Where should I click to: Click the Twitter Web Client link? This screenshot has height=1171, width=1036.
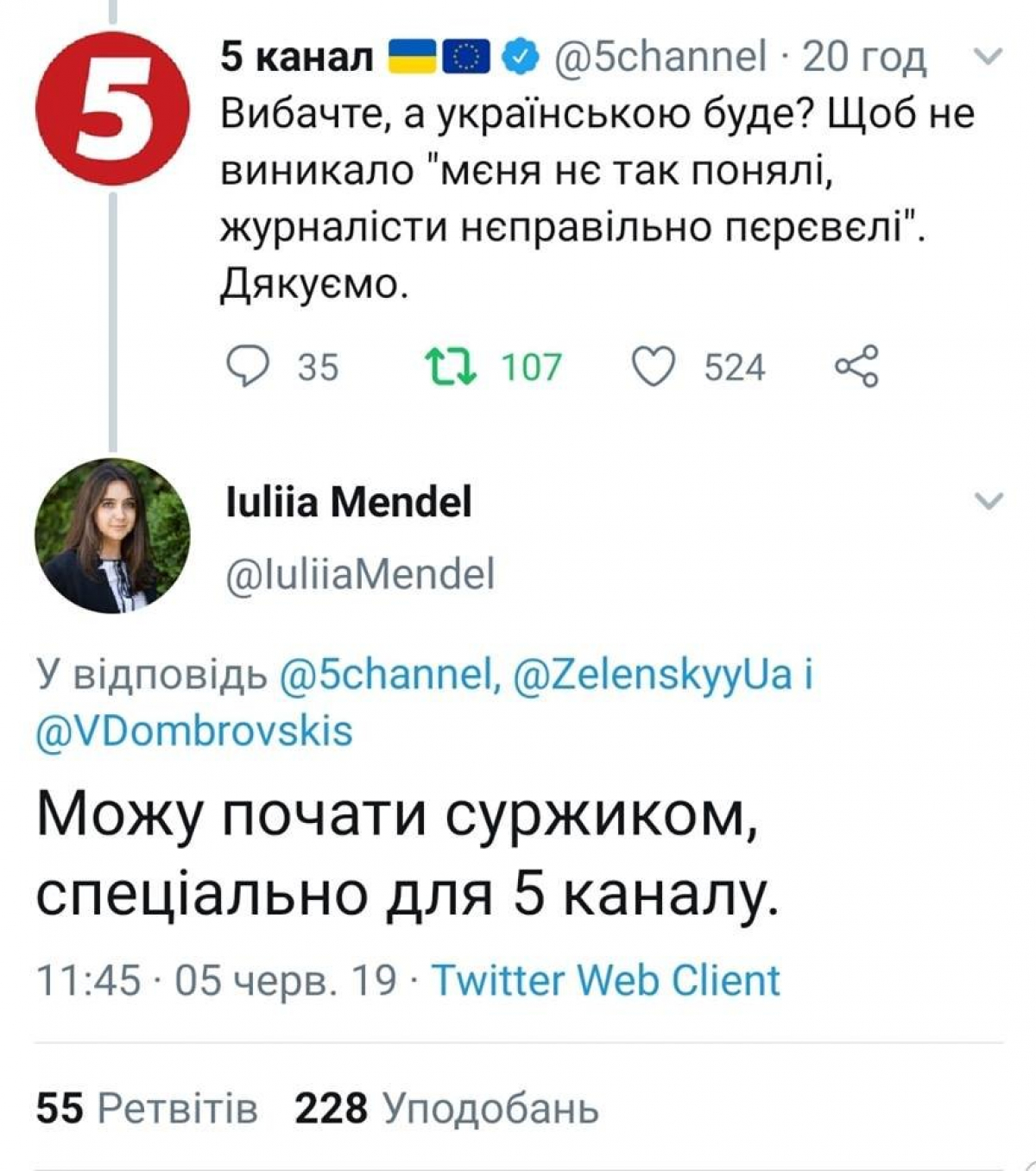[x=605, y=981]
